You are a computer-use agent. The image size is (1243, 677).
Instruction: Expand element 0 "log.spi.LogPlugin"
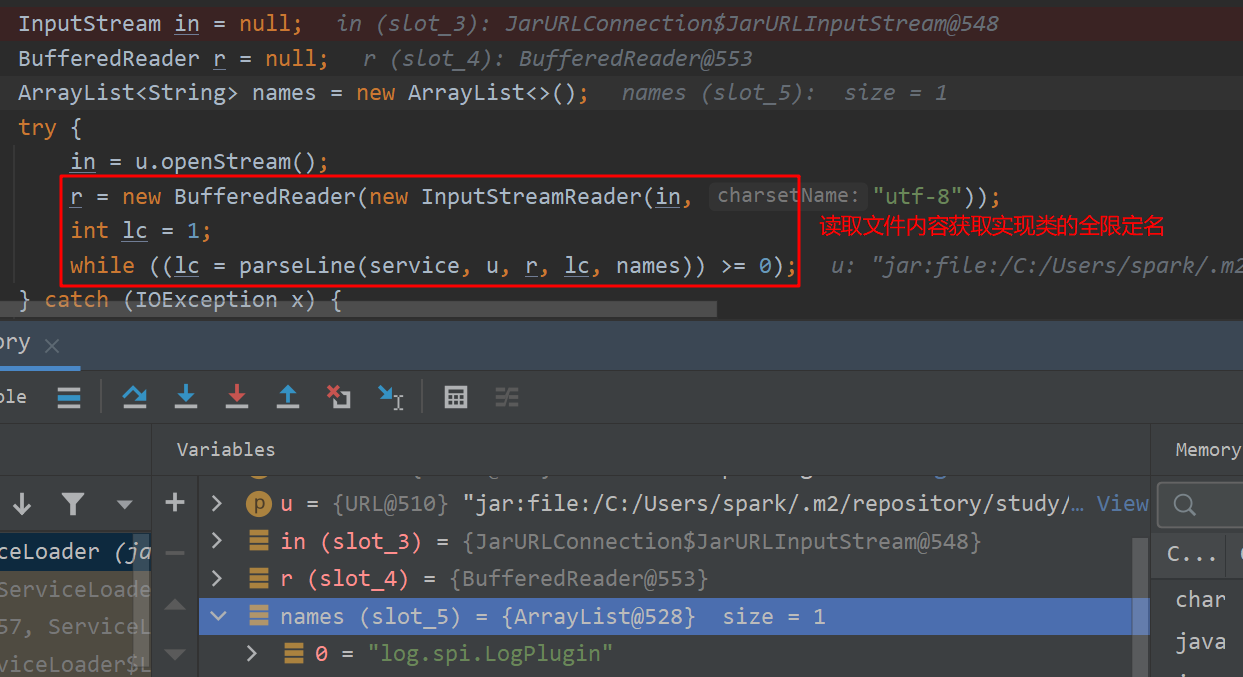pos(252,653)
